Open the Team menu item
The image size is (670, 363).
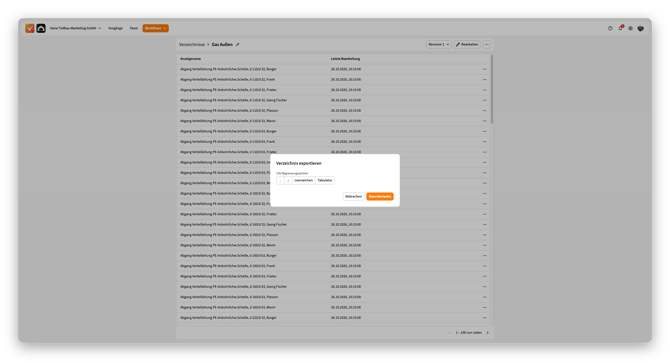pyautogui.click(x=134, y=28)
